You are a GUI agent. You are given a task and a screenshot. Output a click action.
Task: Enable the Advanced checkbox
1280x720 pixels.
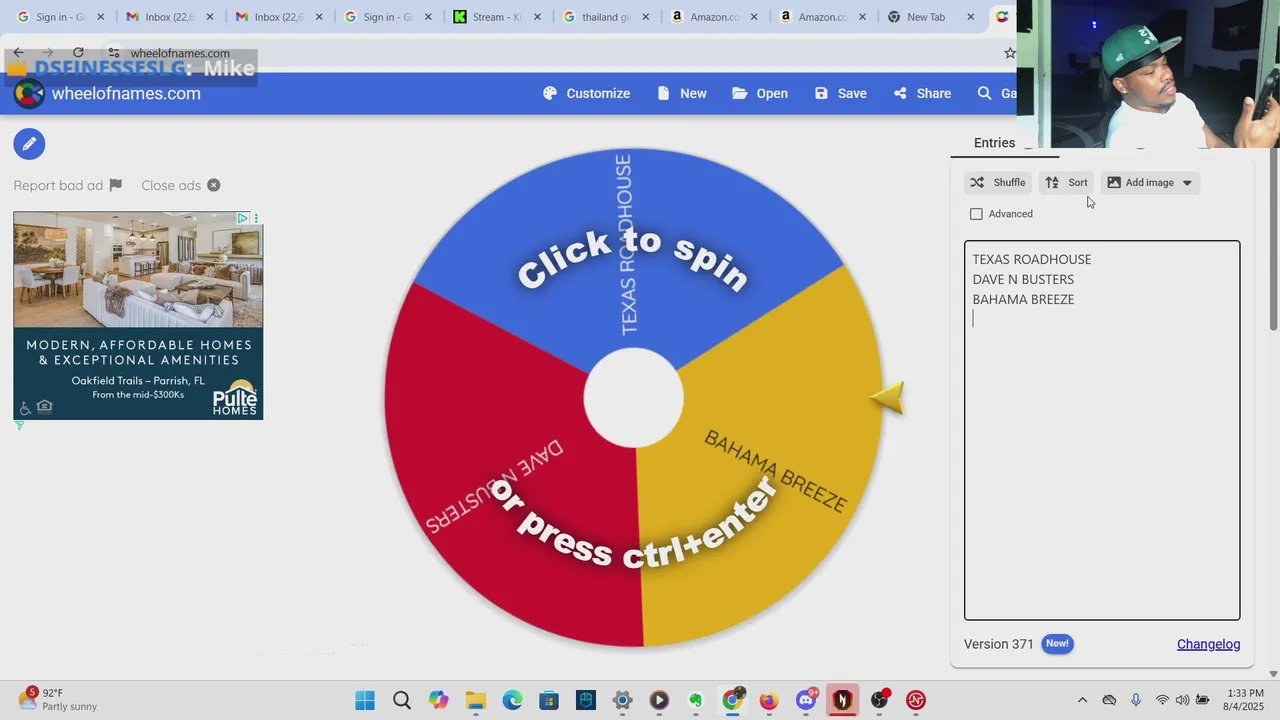(x=976, y=214)
